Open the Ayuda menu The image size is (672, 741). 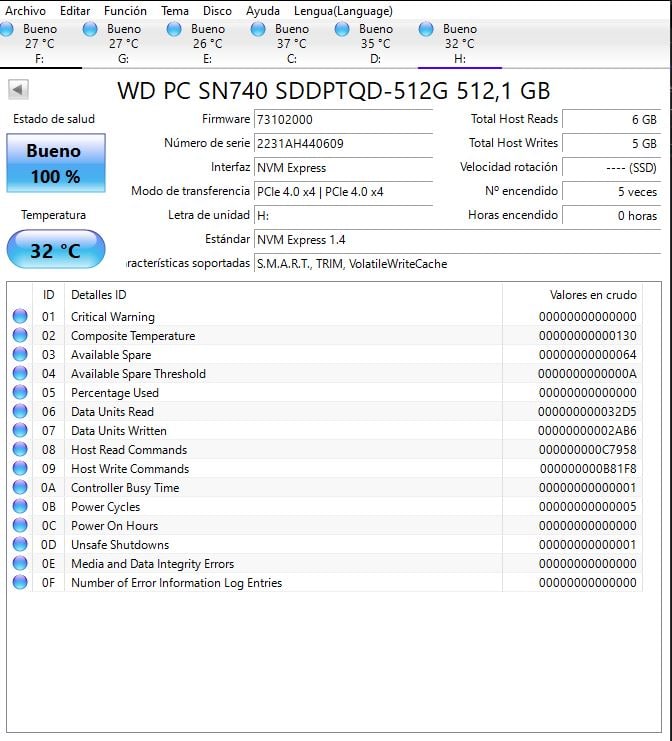(262, 10)
